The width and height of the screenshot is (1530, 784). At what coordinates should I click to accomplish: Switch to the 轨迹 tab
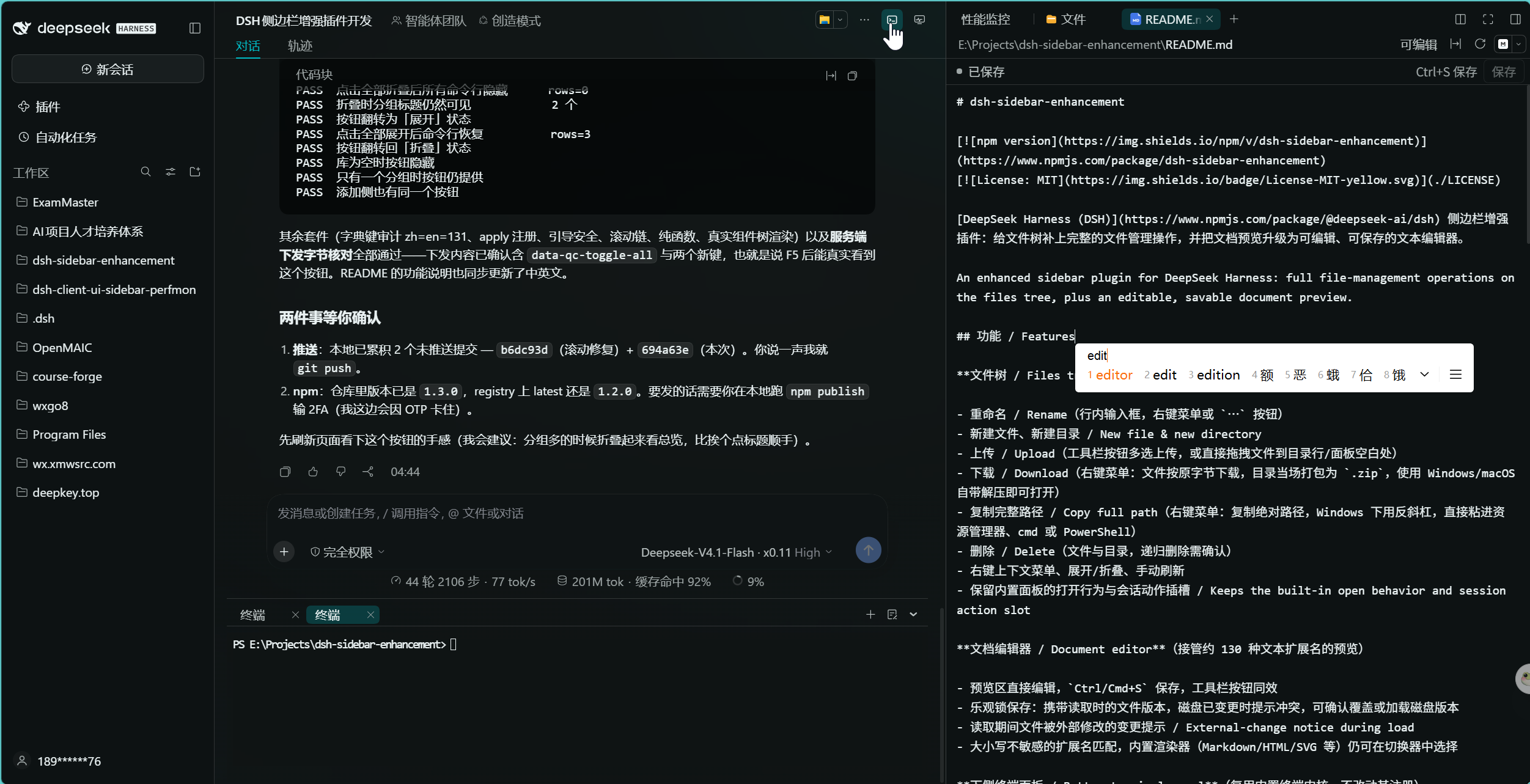click(300, 46)
